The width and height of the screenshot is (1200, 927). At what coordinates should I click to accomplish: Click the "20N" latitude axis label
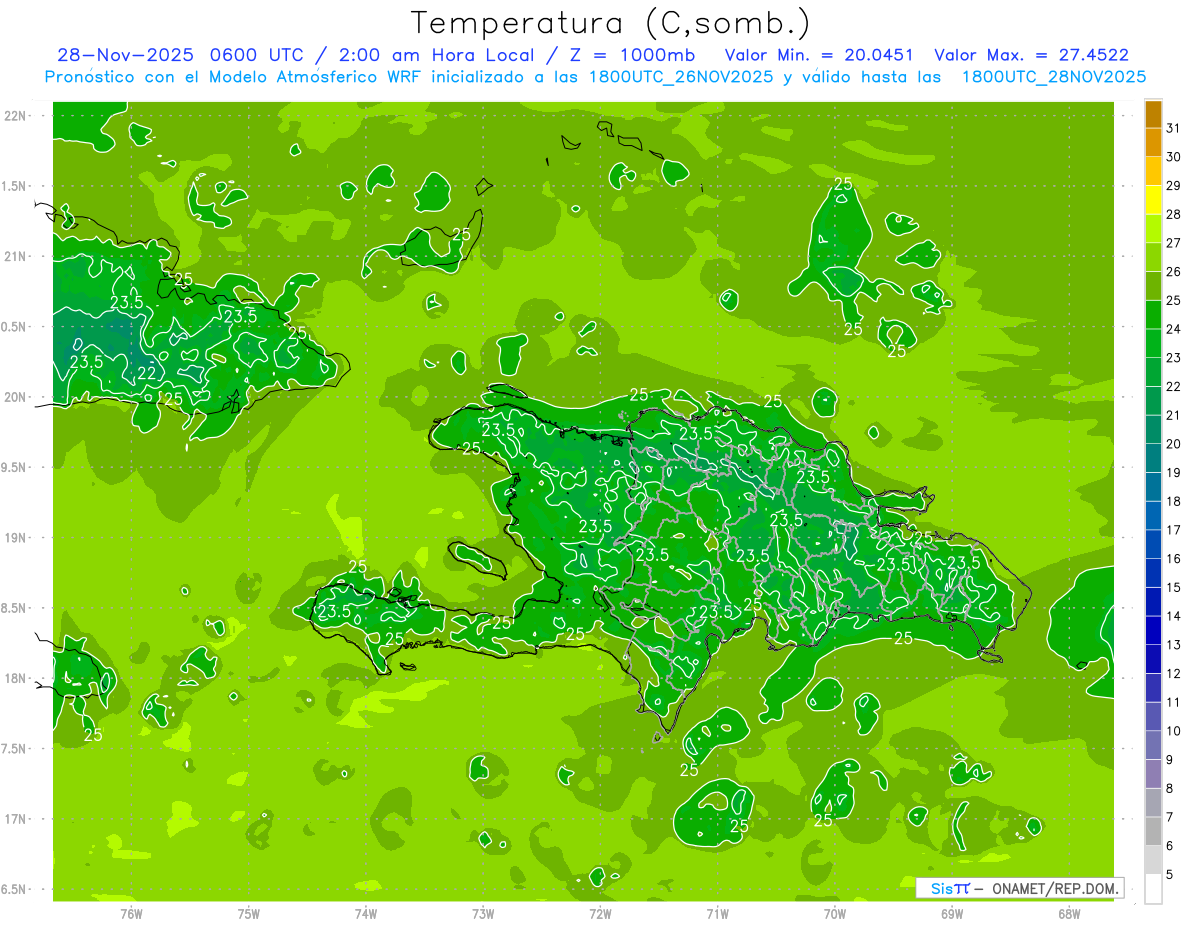coord(15,397)
